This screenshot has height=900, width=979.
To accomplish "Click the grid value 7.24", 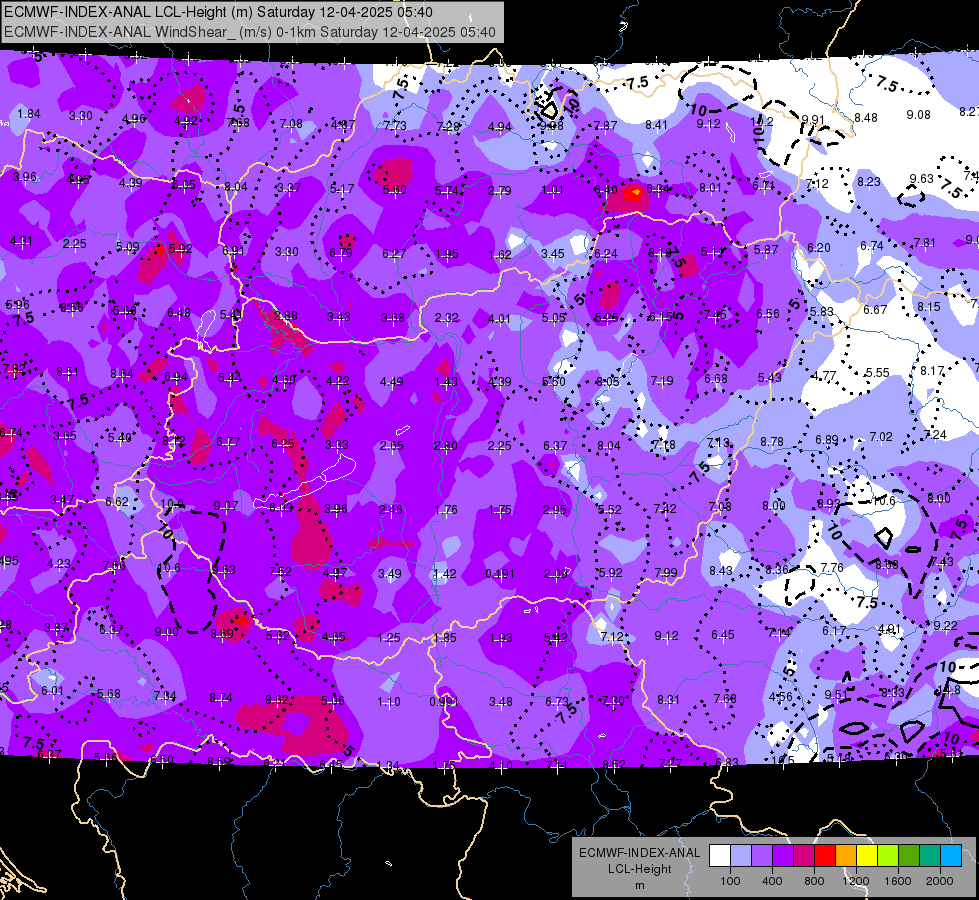I will 935,434.
